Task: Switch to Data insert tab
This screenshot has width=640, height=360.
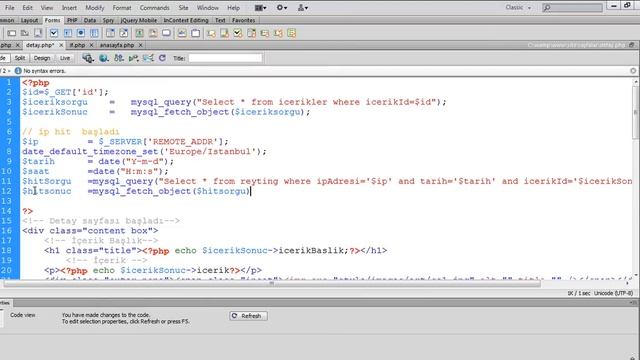Action: [x=90, y=20]
